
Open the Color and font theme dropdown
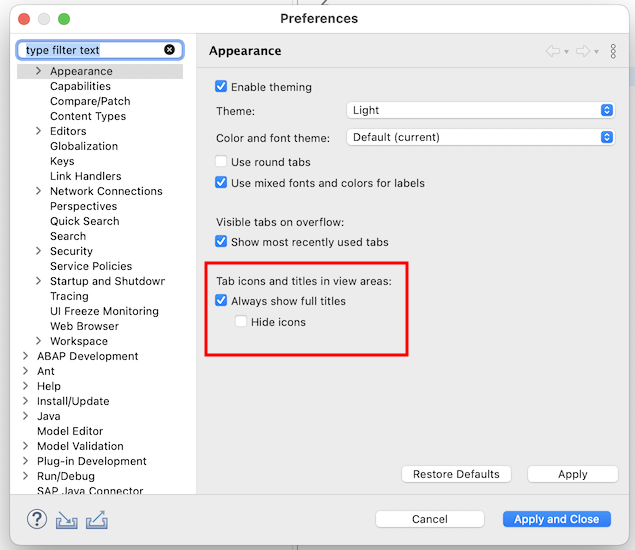481,137
